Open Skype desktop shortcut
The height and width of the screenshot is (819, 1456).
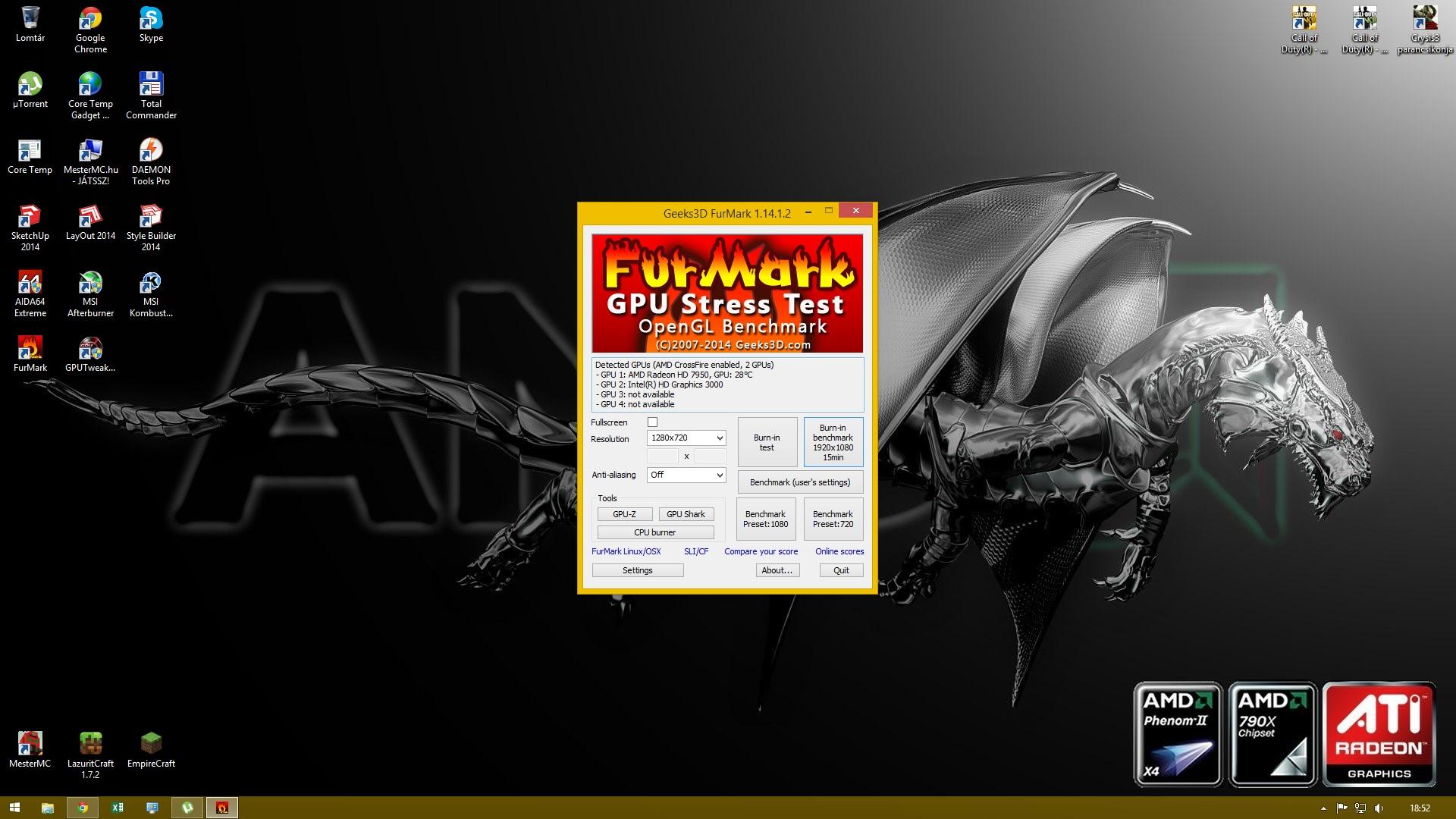click(151, 24)
